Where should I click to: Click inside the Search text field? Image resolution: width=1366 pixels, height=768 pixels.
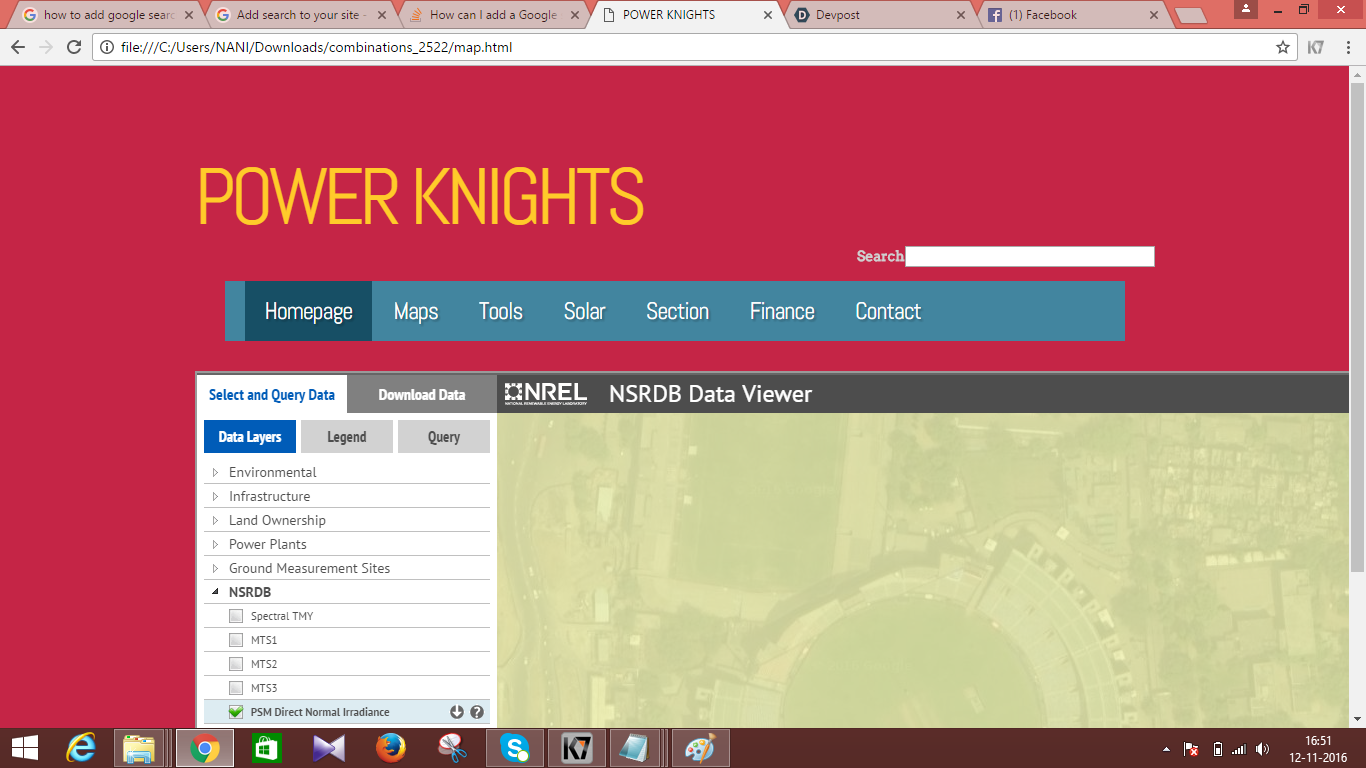click(1030, 256)
